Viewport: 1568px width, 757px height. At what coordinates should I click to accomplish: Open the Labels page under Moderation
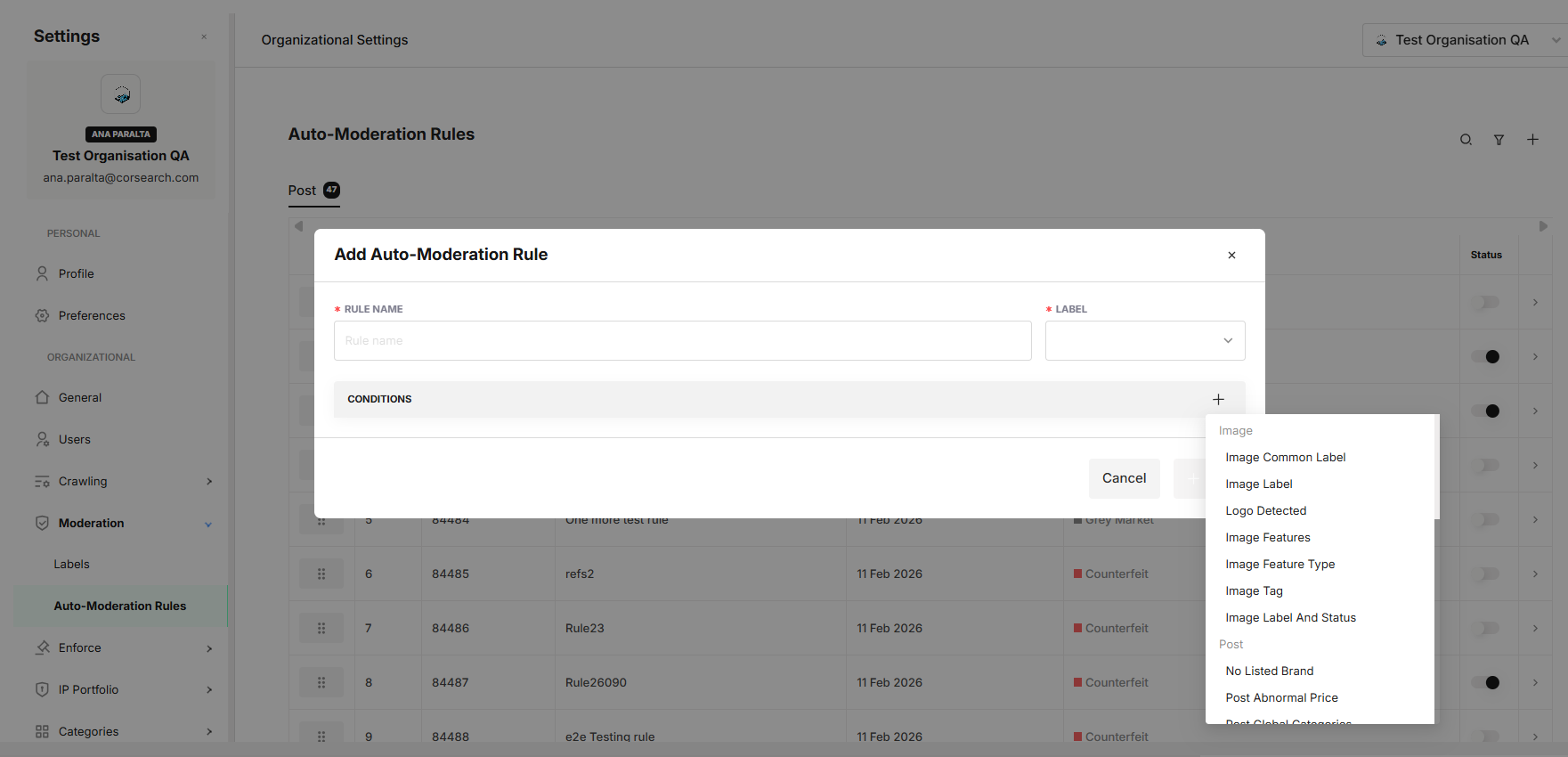71,564
